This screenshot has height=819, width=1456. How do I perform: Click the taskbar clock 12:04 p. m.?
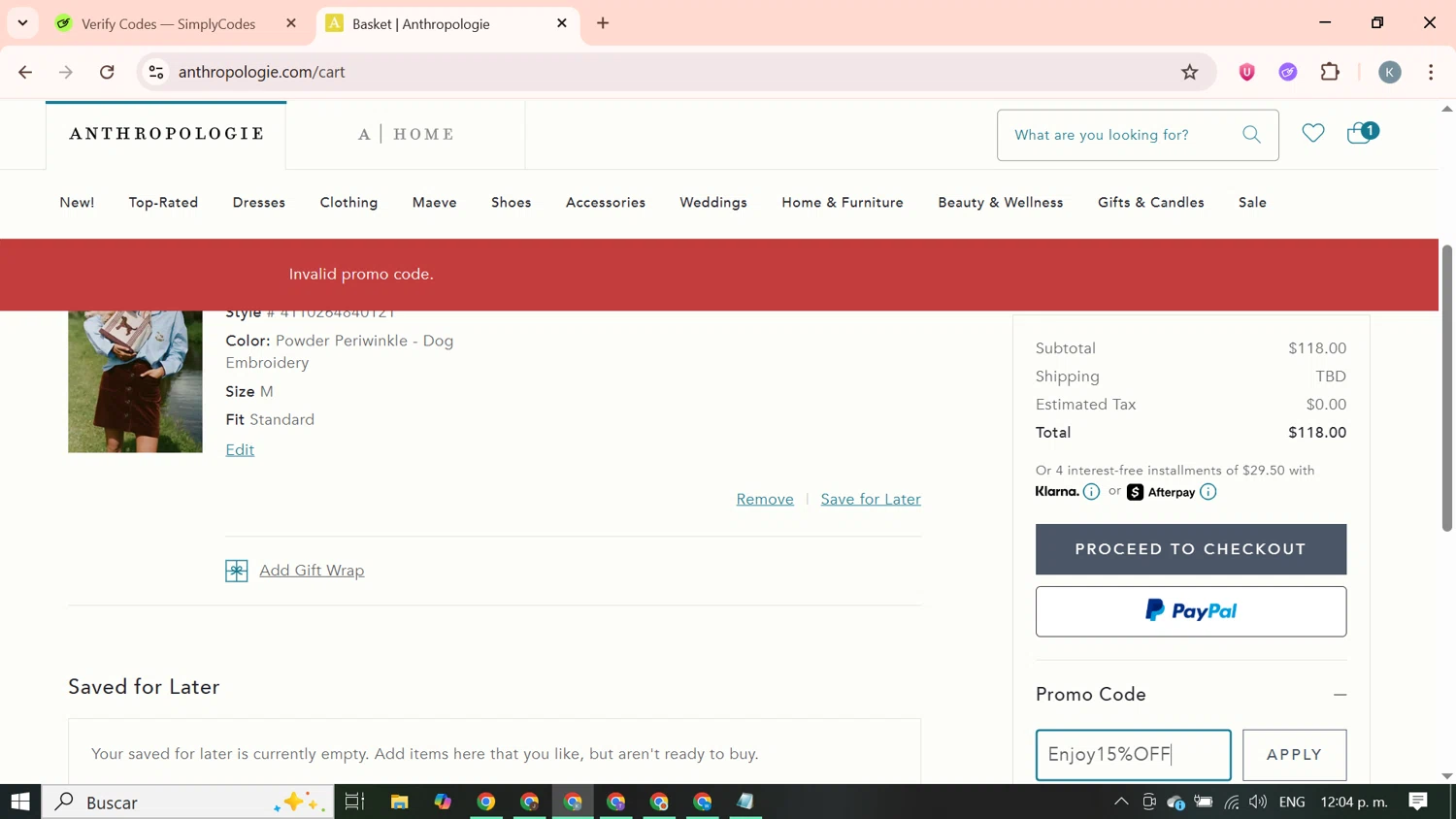1354,802
